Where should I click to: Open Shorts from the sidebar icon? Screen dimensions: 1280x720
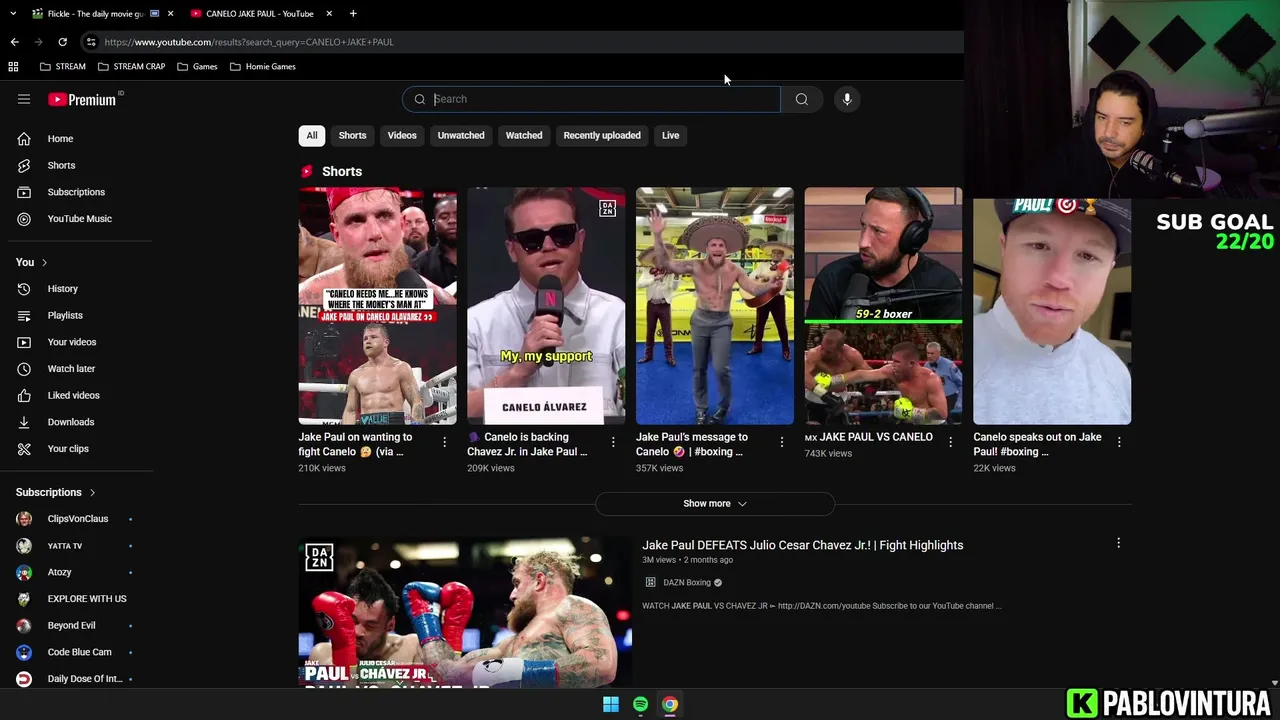tap(24, 165)
